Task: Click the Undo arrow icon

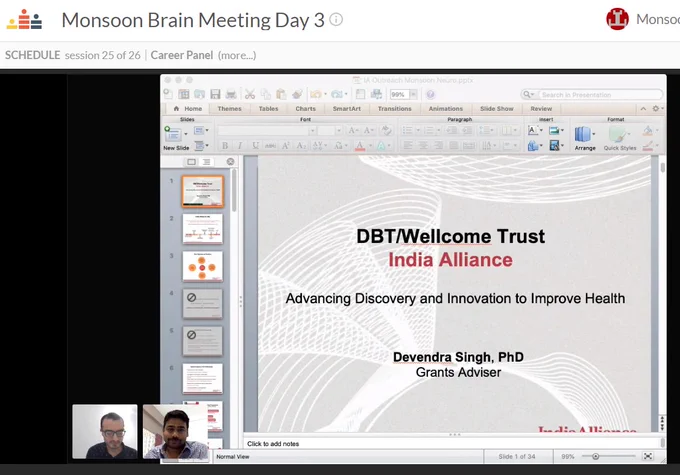Action: pos(316,94)
